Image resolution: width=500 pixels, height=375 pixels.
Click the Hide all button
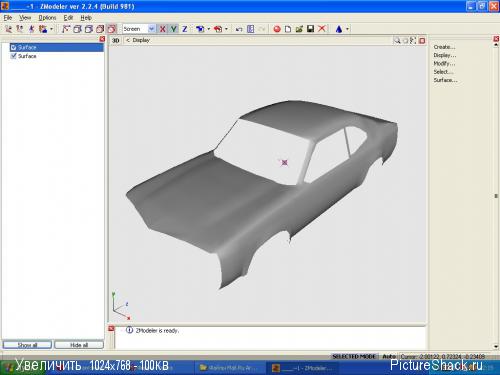[x=79, y=345]
